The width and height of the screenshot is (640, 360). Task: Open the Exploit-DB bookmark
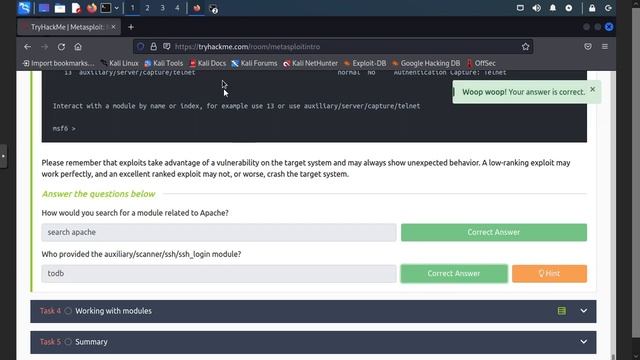365,63
